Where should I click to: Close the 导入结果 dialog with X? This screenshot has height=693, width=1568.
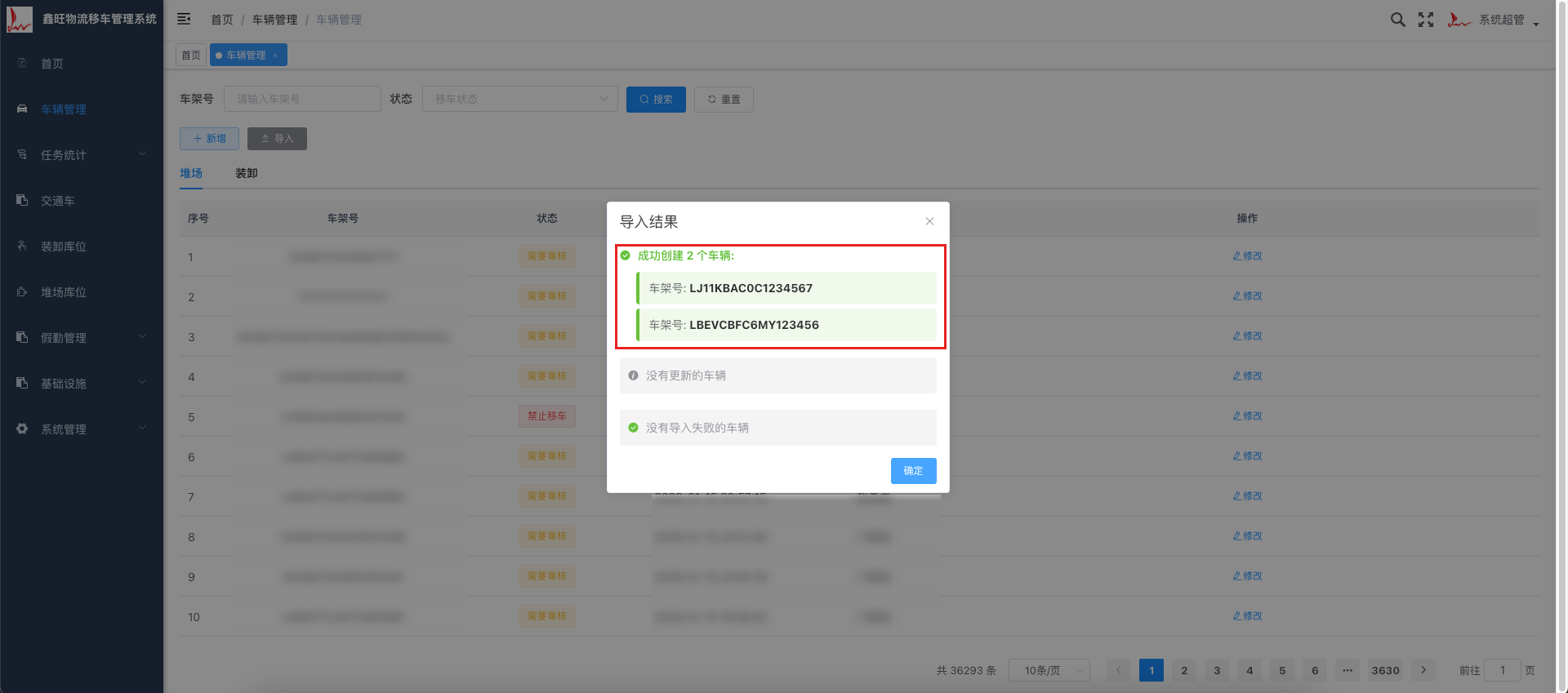click(929, 221)
